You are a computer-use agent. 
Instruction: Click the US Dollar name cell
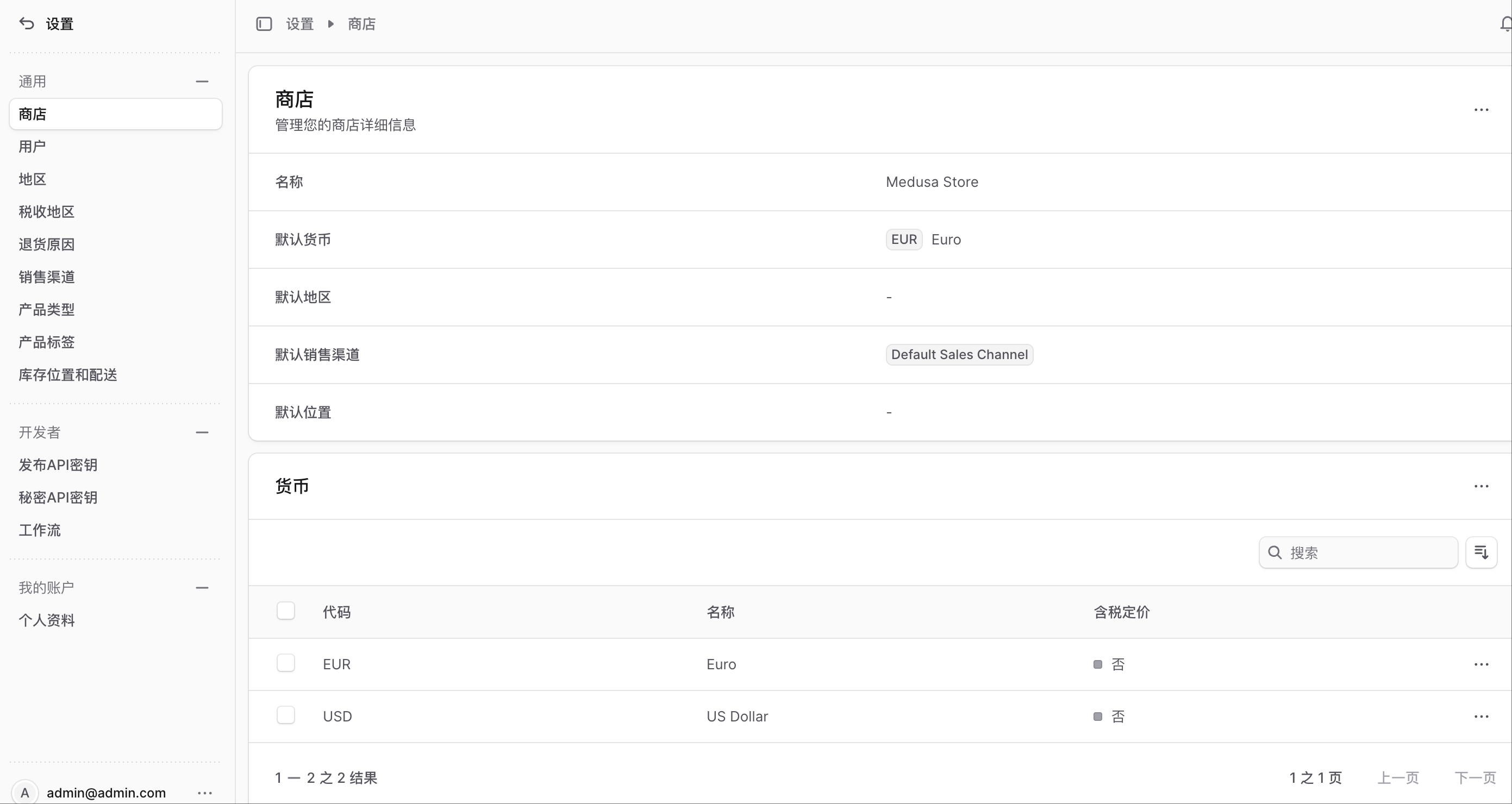pyautogui.click(x=737, y=717)
